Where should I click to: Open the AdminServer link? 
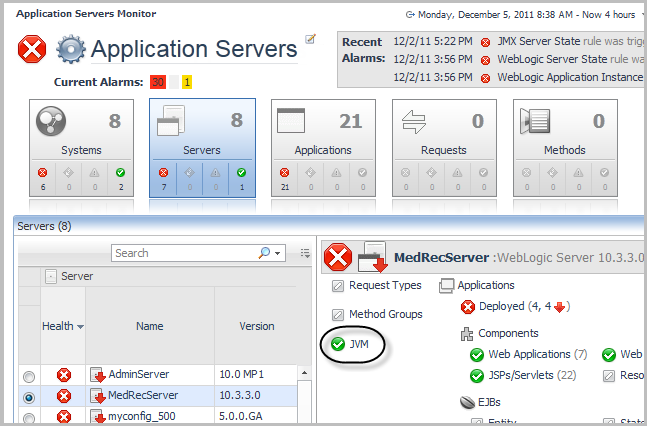coord(139,374)
